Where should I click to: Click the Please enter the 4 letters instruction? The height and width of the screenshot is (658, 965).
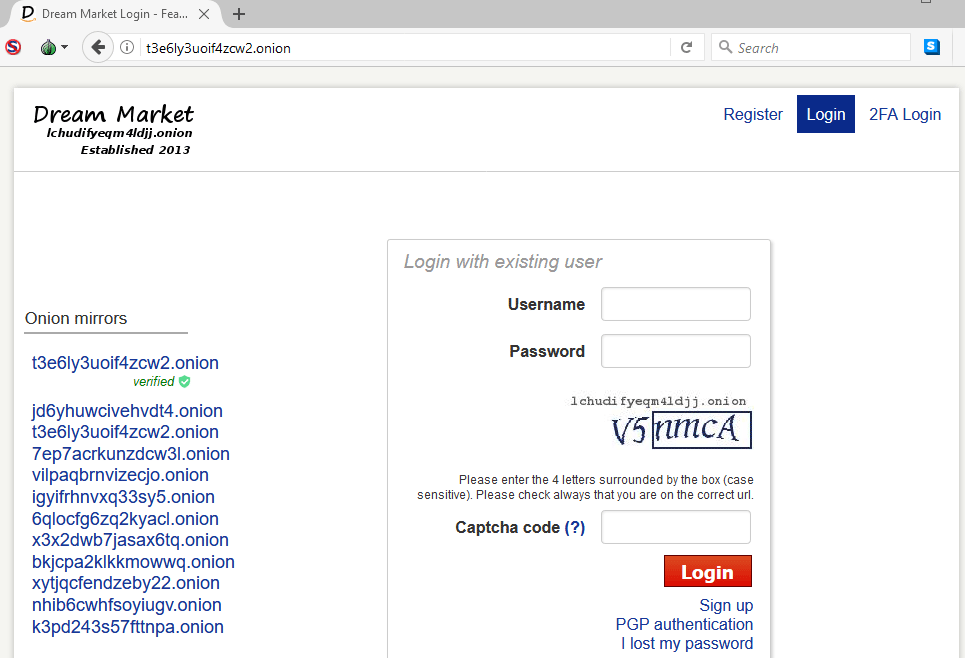pyautogui.click(x=585, y=487)
